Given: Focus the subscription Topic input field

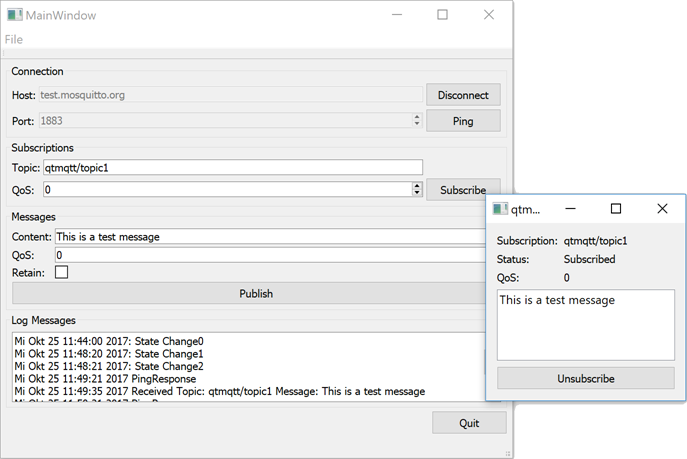Looking at the screenshot, I should [232, 168].
